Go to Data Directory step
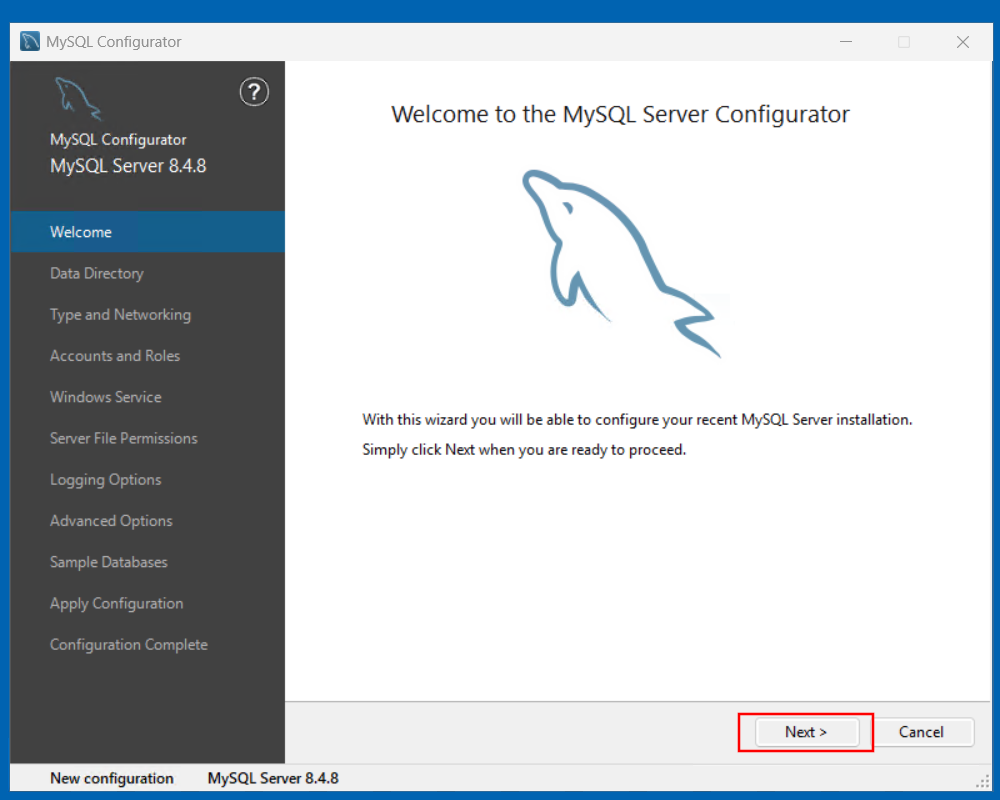The image size is (1000, 800). 147,273
